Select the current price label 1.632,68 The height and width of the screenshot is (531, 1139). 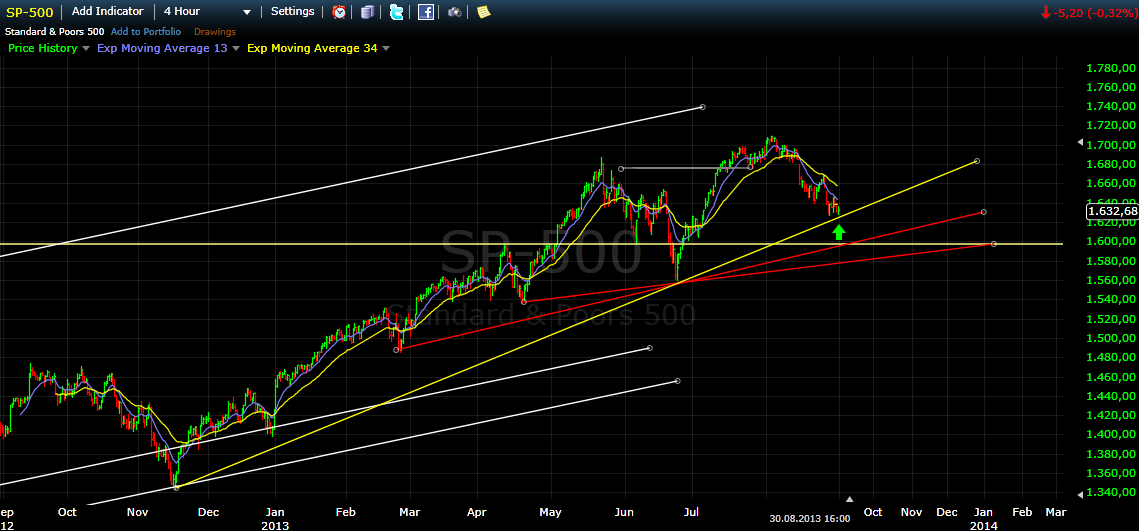tap(1110, 211)
